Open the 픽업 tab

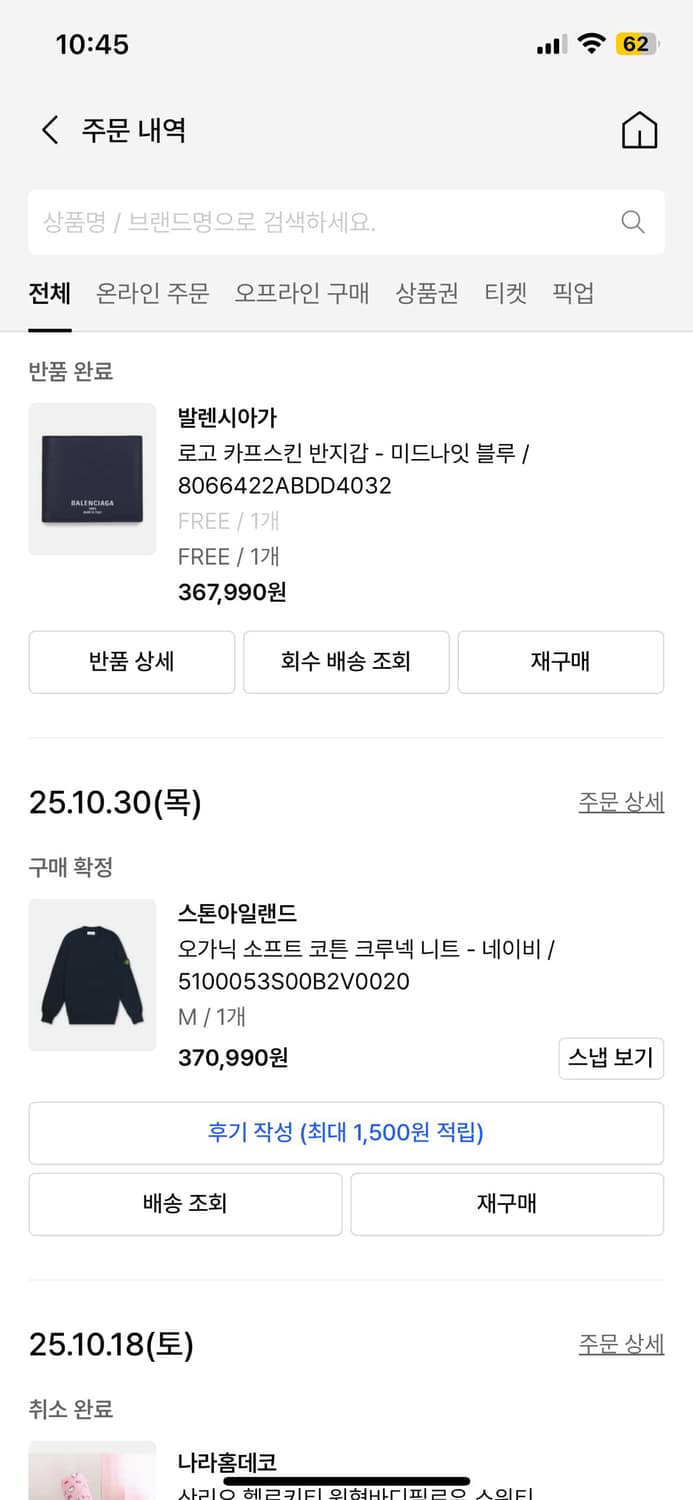572,294
